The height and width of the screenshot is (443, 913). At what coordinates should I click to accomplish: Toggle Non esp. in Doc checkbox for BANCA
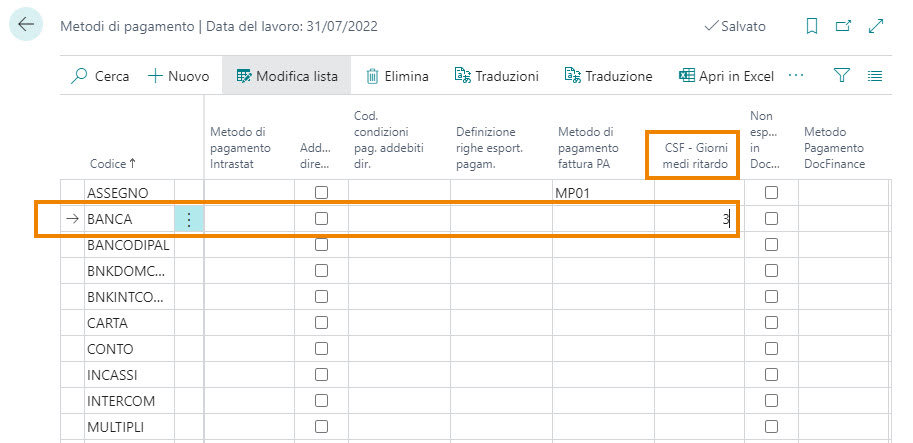[771, 219]
